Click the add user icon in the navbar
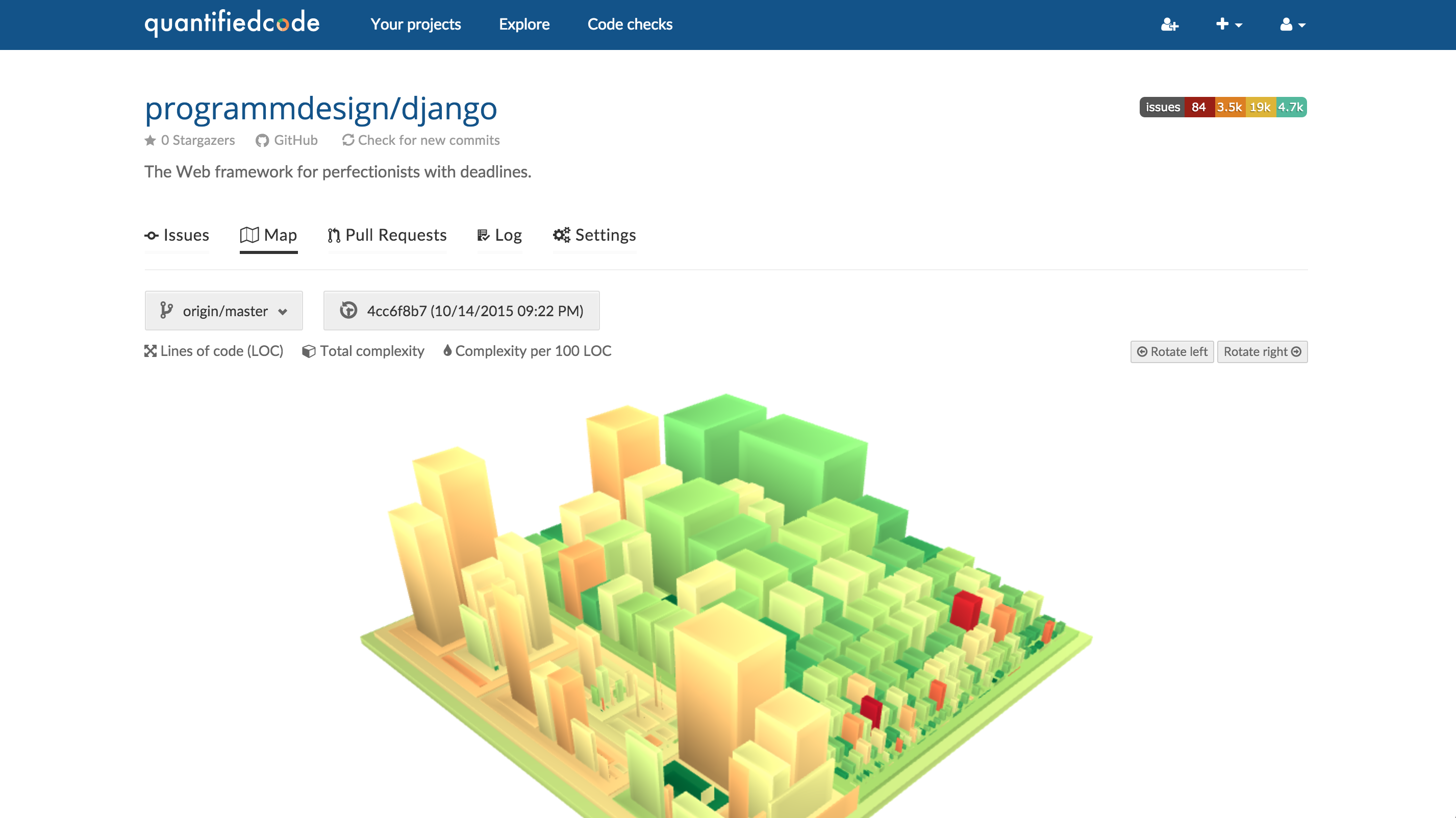The height and width of the screenshot is (818, 1456). click(1170, 25)
